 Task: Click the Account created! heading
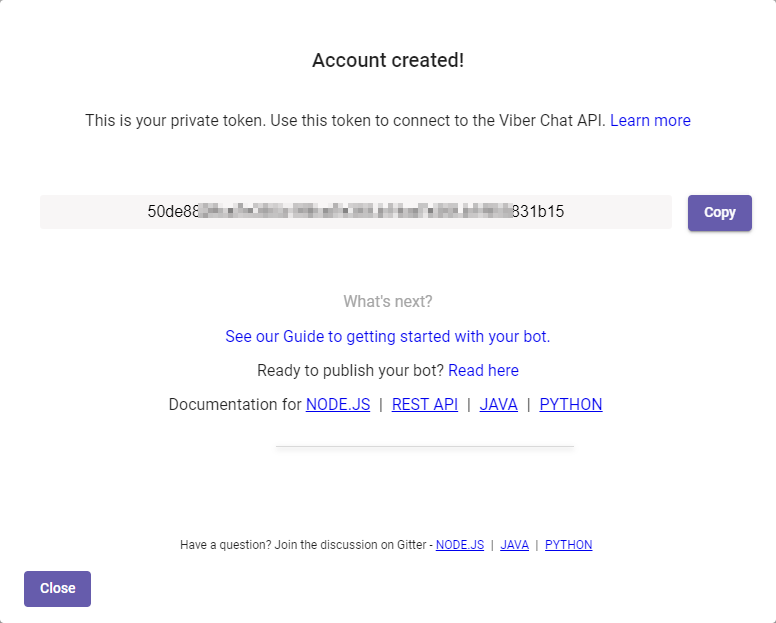(x=388, y=60)
